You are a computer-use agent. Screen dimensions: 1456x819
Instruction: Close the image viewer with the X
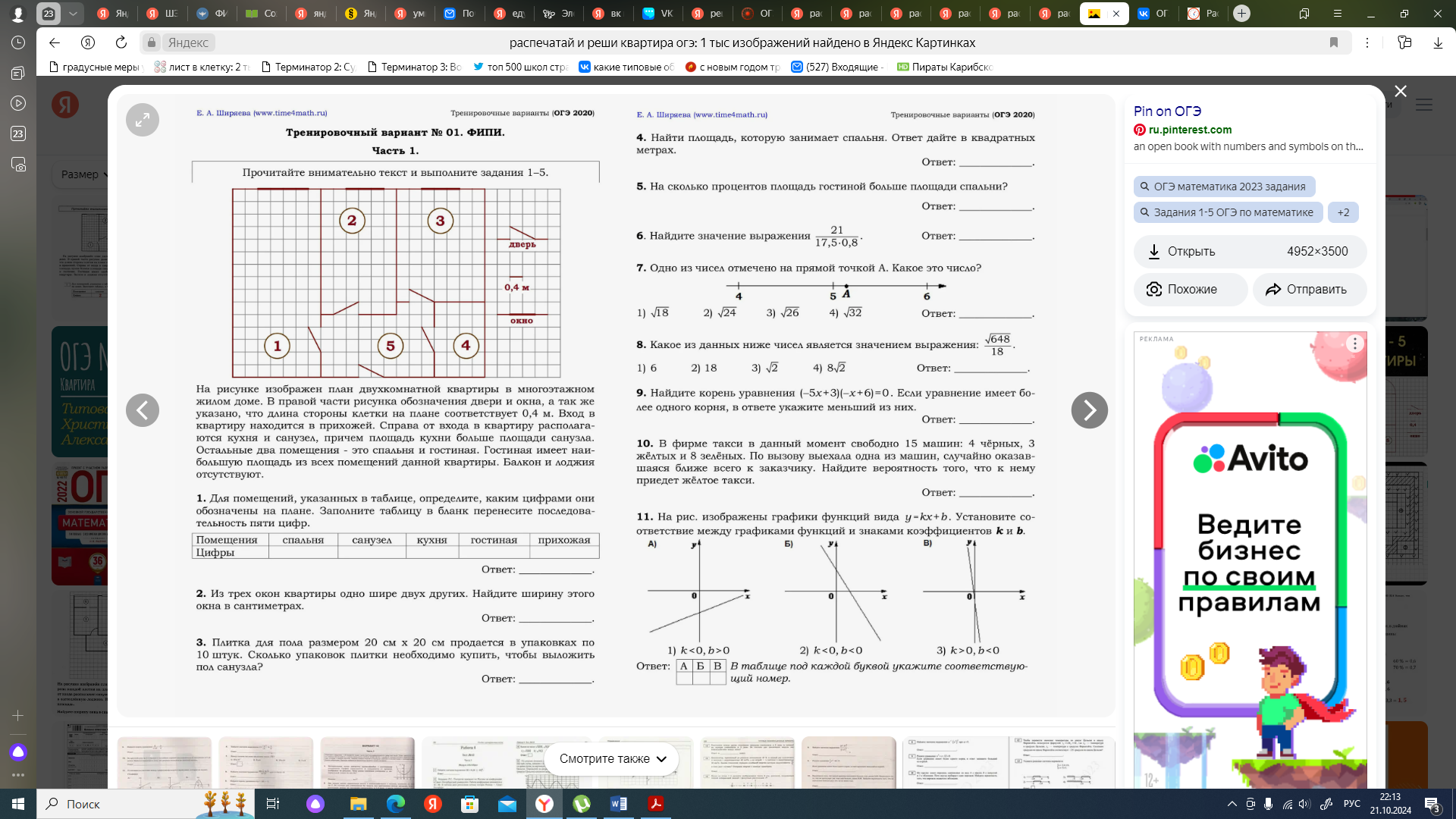pyautogui.click(x=1401, y=91)
